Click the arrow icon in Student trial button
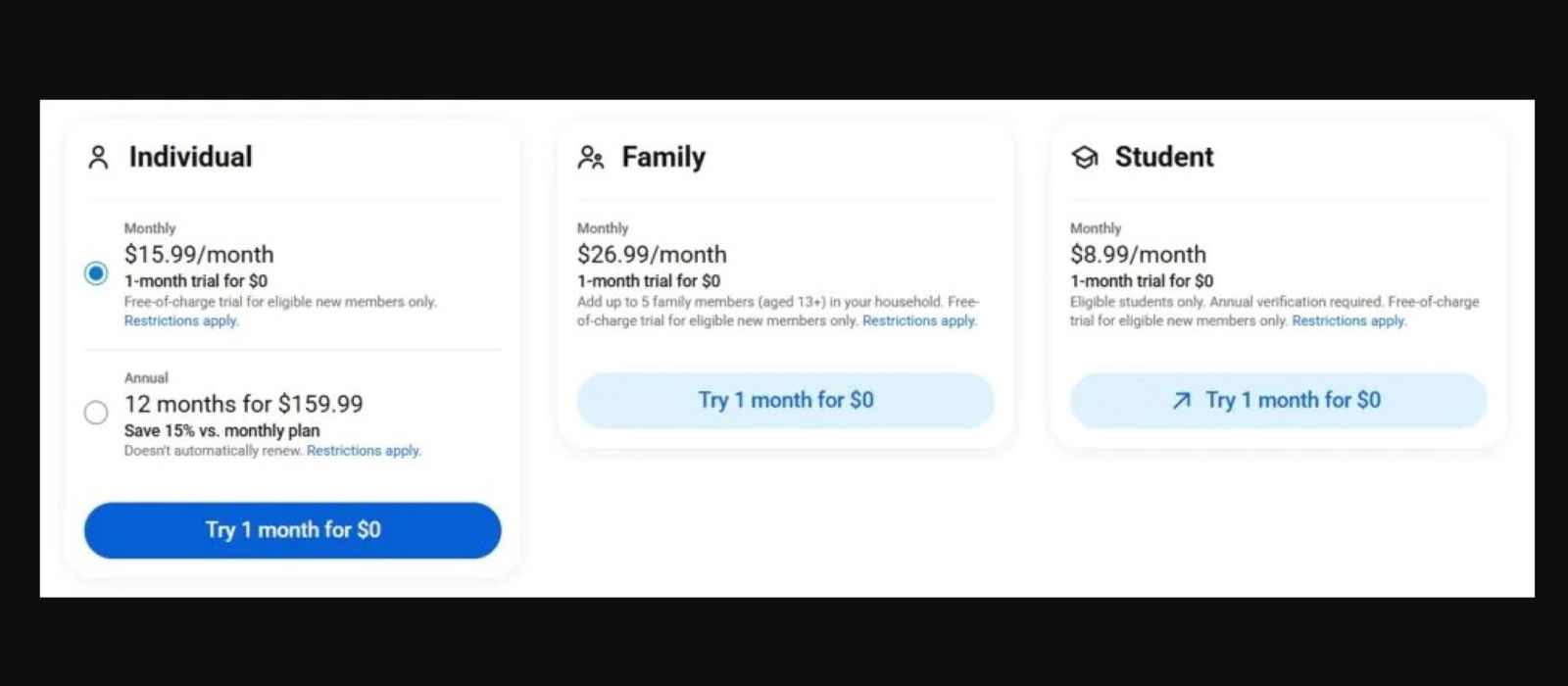 pos(1182,401)
